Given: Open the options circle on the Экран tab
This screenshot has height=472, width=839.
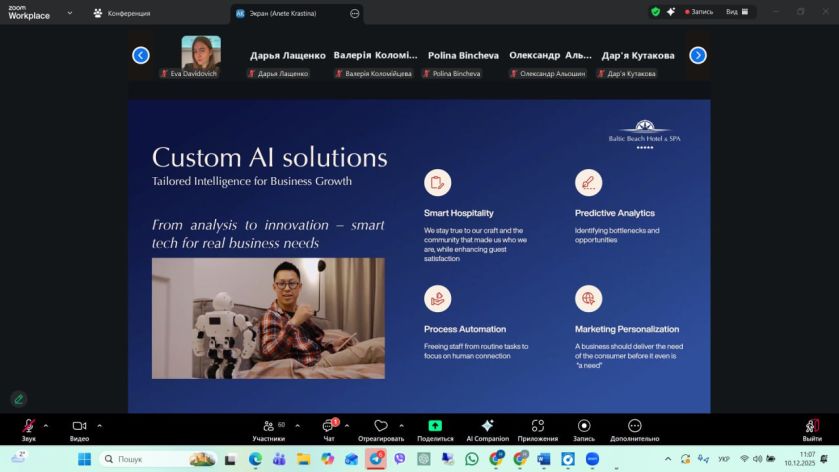Looking at the screenshot, I should click(354, 13).
